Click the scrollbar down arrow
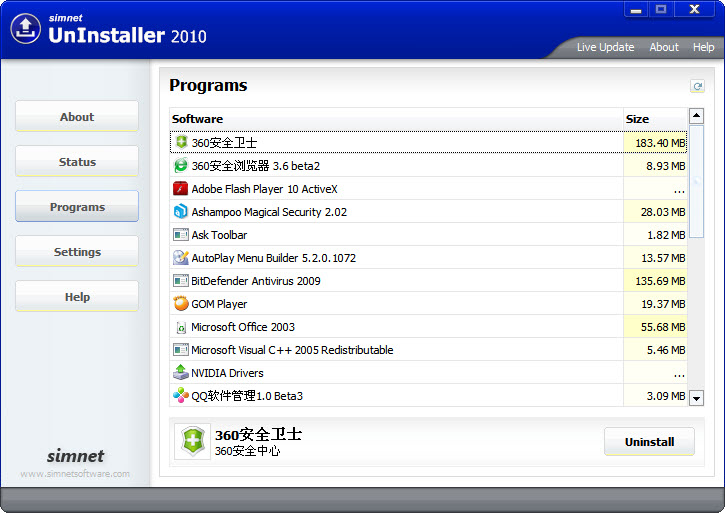Image resolution: width=725 pixels, height=513 pixels. tap(696, 398)
